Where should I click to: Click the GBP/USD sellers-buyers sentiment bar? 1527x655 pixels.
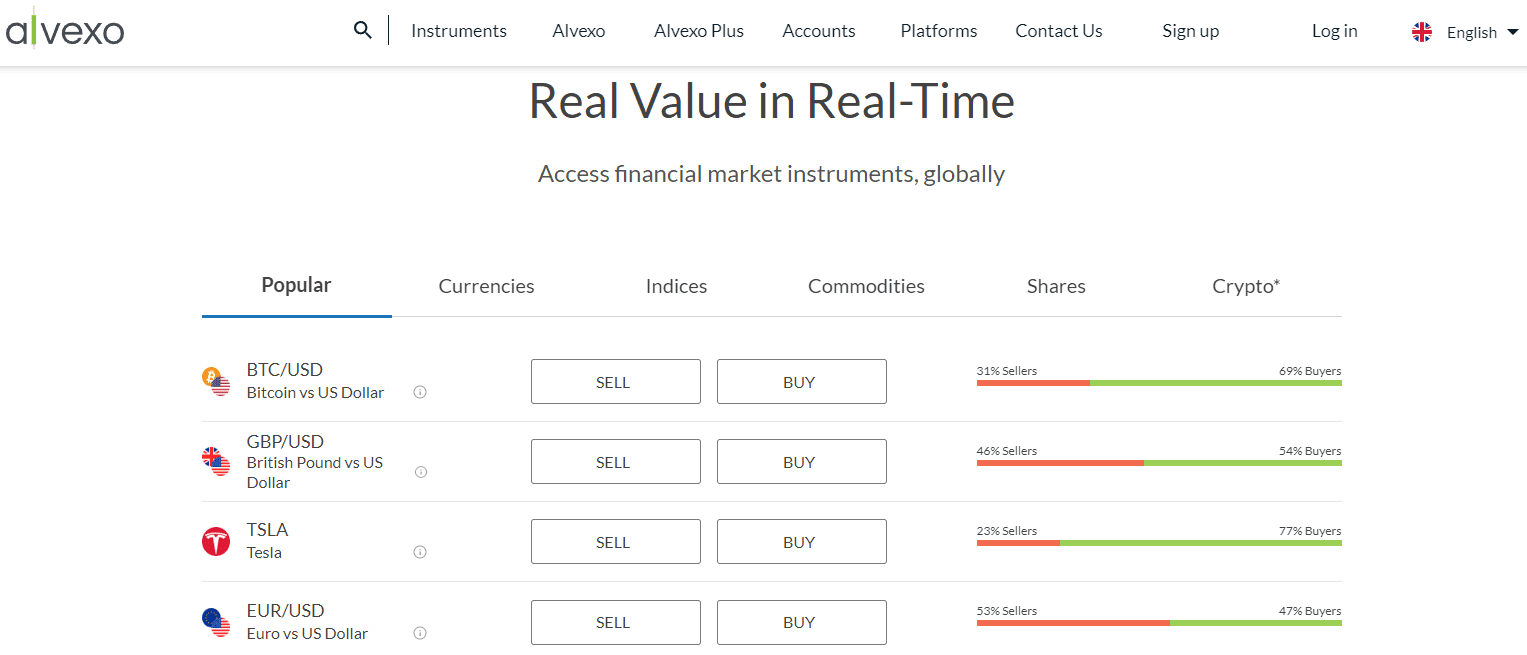click(x=1159, y=463)
